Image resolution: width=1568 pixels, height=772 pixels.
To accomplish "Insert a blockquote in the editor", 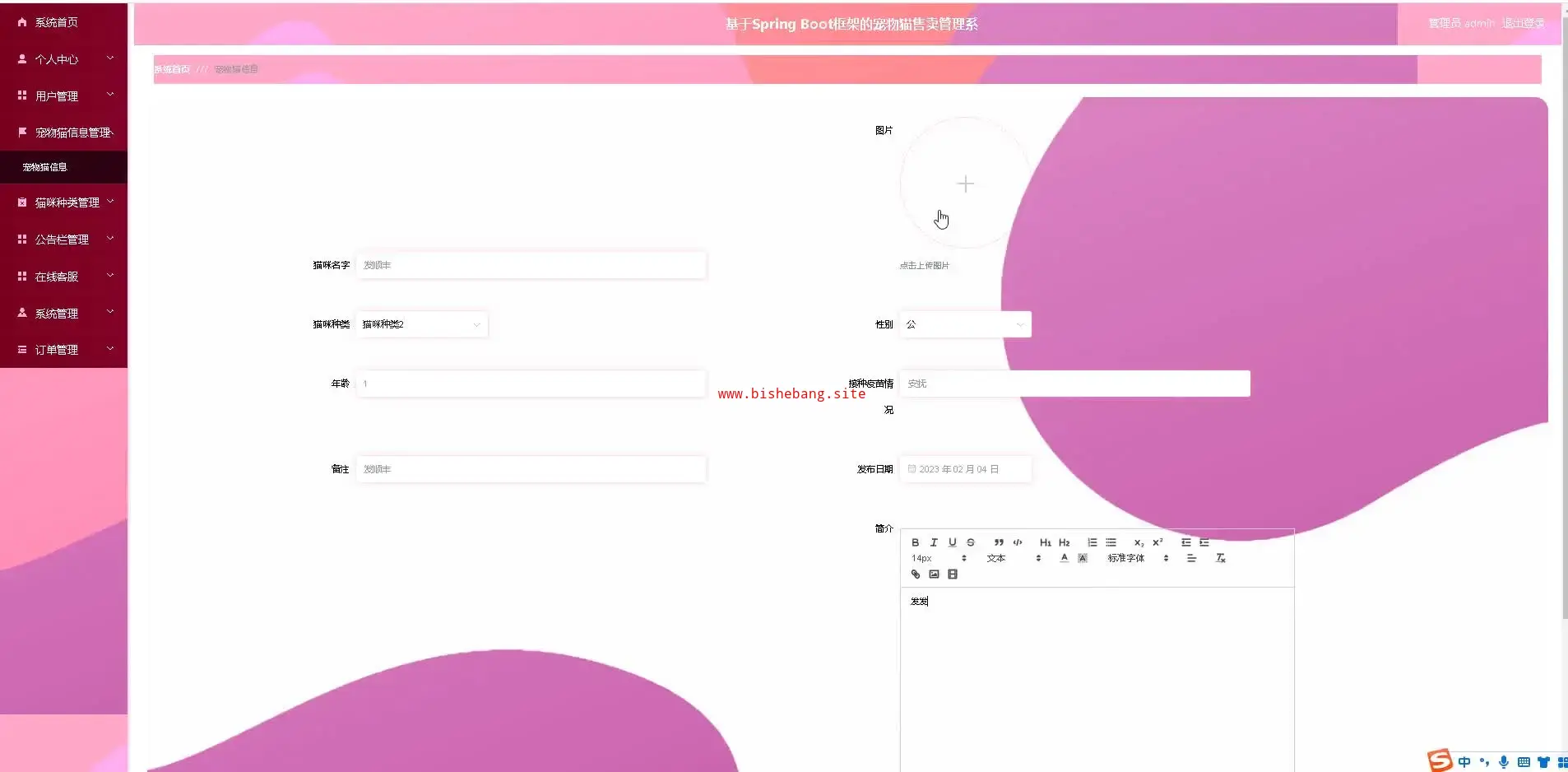I will 999,542.
